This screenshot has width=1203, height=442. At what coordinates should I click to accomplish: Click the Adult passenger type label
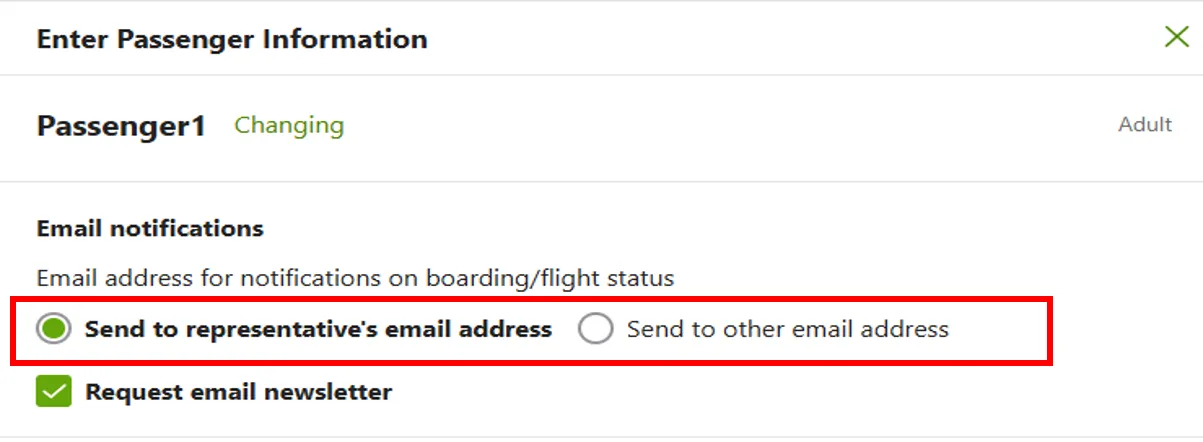(x=1145, y=125)
